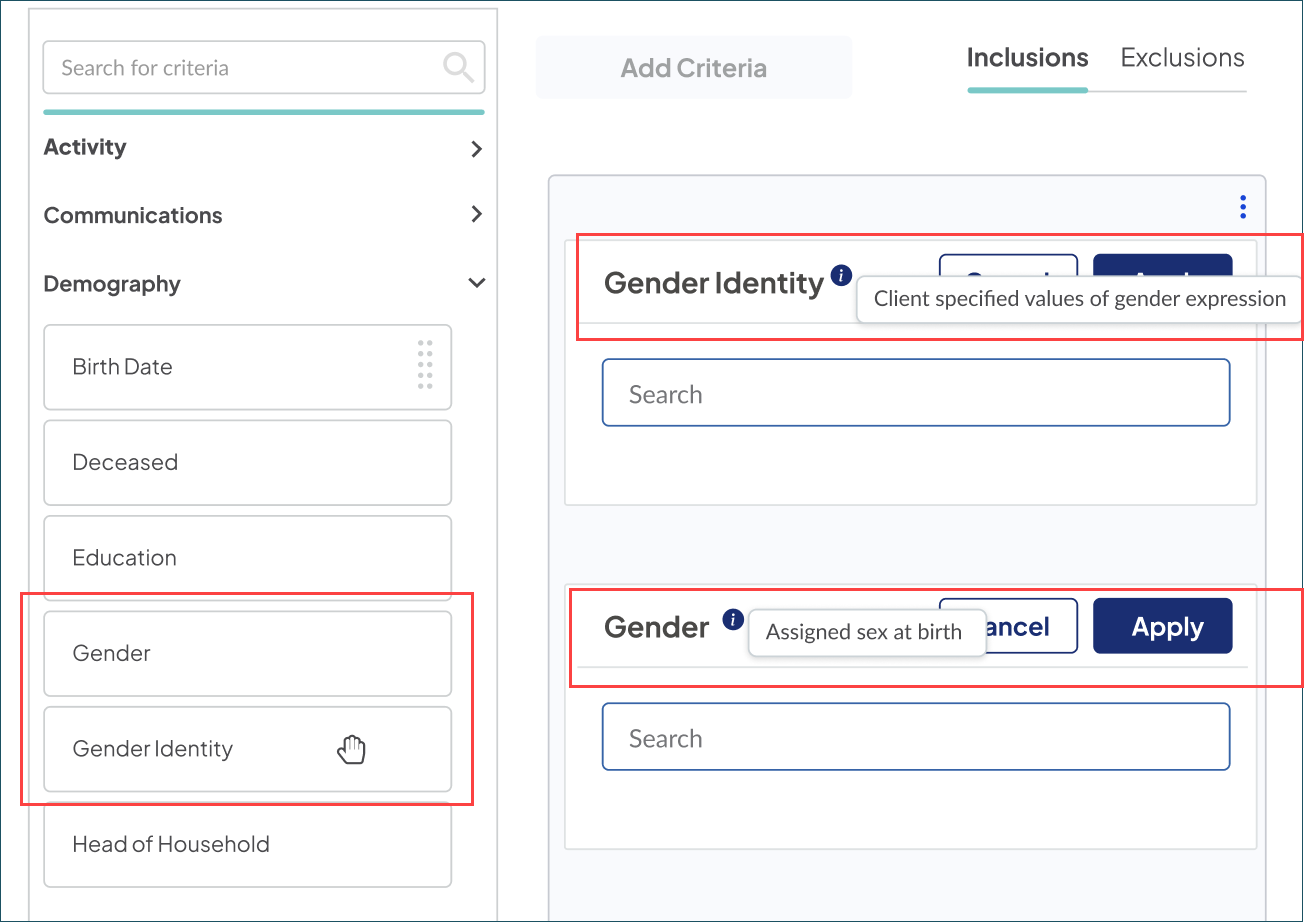
Task: Click the search magnifier icon in criteria search
Action: coord(458,67)
